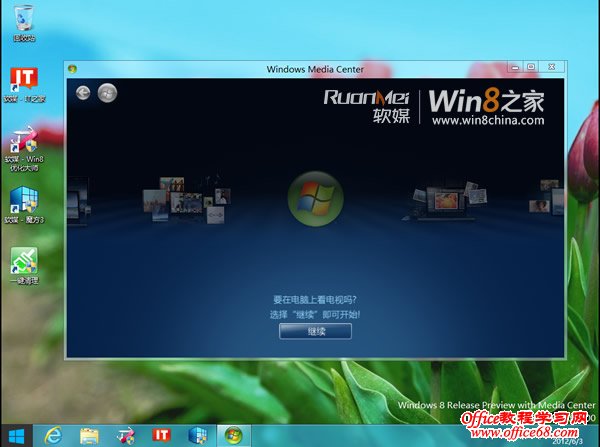Click the central green Windows Media Center orb
600x447 pixels.
[x=316, y=199]
